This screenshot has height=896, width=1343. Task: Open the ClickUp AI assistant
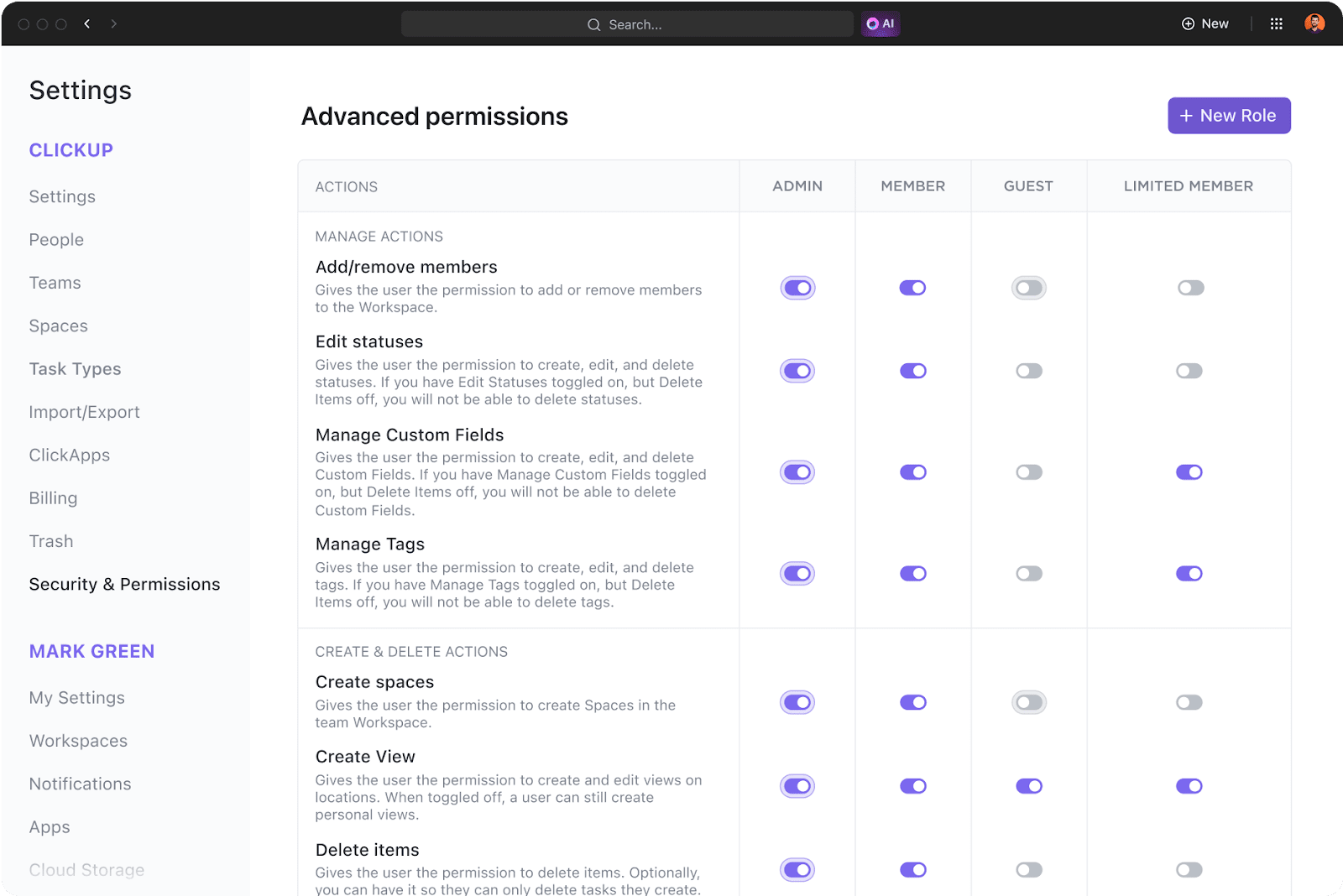tap(881, 23)
